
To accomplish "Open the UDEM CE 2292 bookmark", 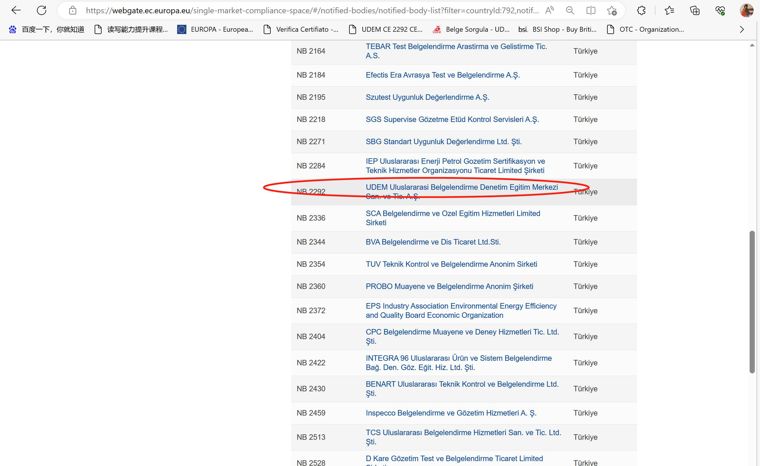I will pyautogui.click(x=386, y=30).
